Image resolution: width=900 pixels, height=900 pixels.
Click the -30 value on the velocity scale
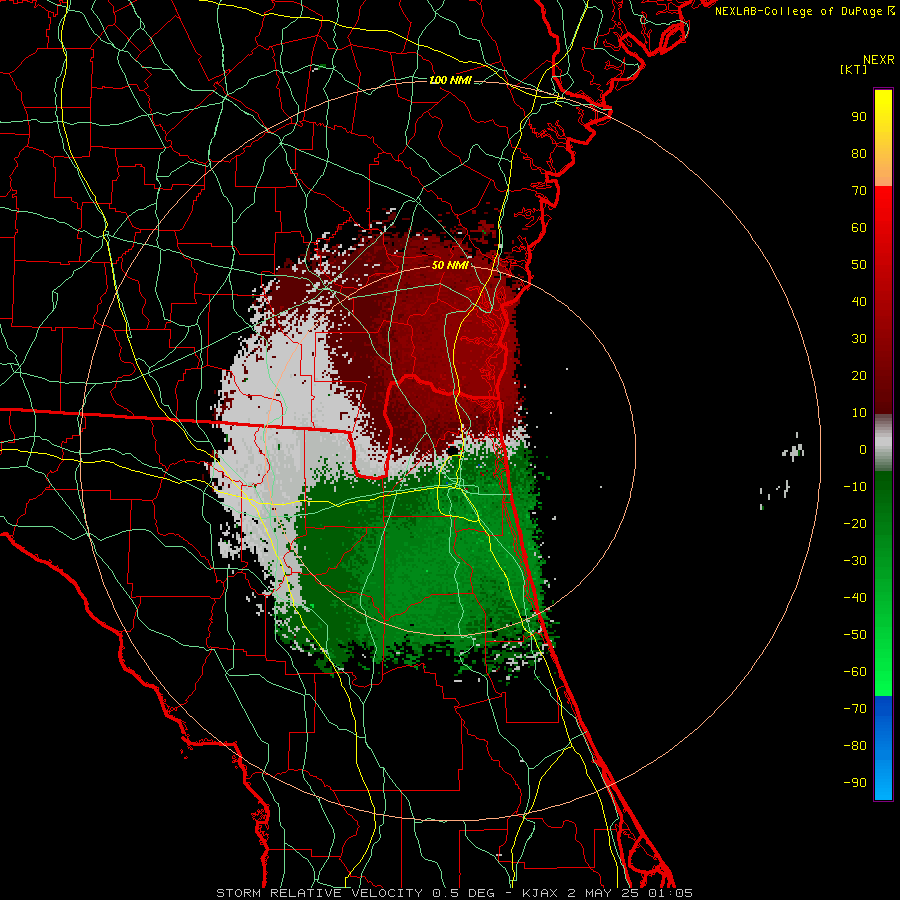click(855, 561)
